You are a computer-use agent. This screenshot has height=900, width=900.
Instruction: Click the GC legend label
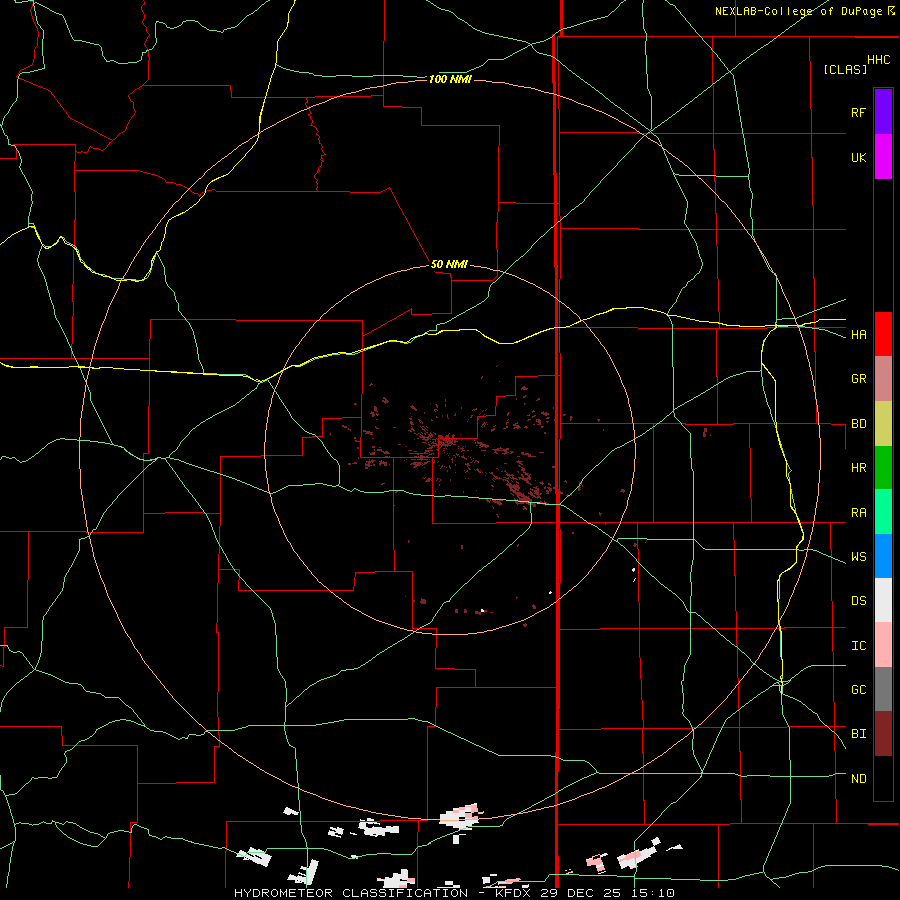coord(858,689)
